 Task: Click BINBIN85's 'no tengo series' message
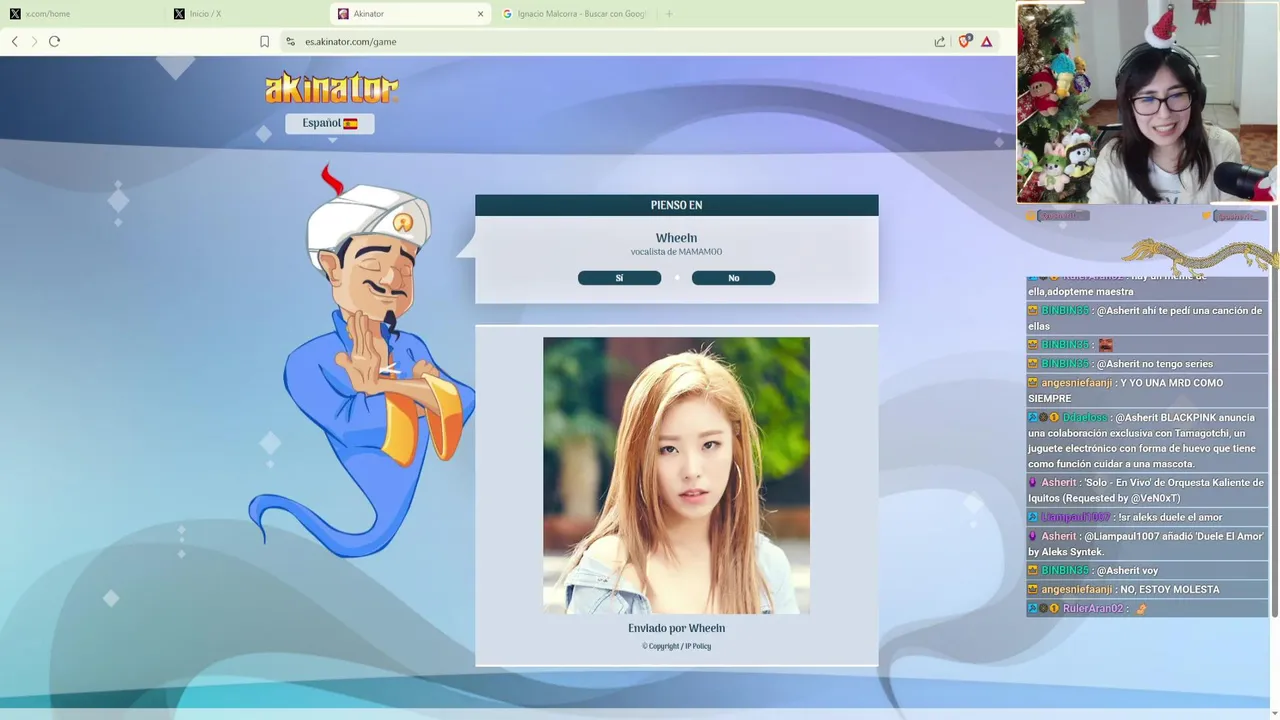point(1147,364)
